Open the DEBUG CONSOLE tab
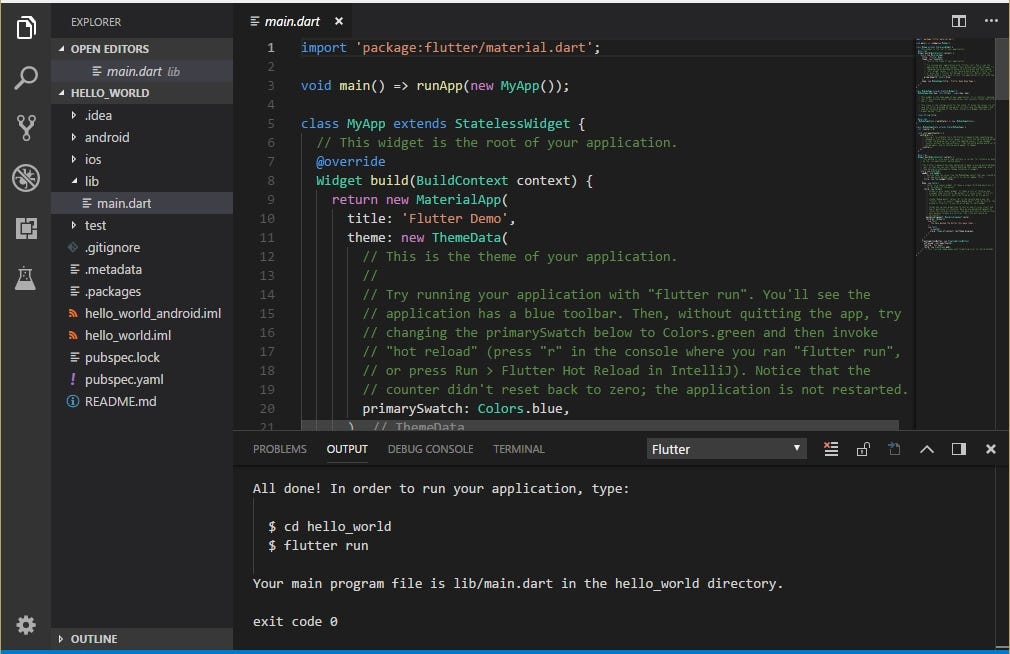This screenshot has width=1010, height=654. (430, 449)
